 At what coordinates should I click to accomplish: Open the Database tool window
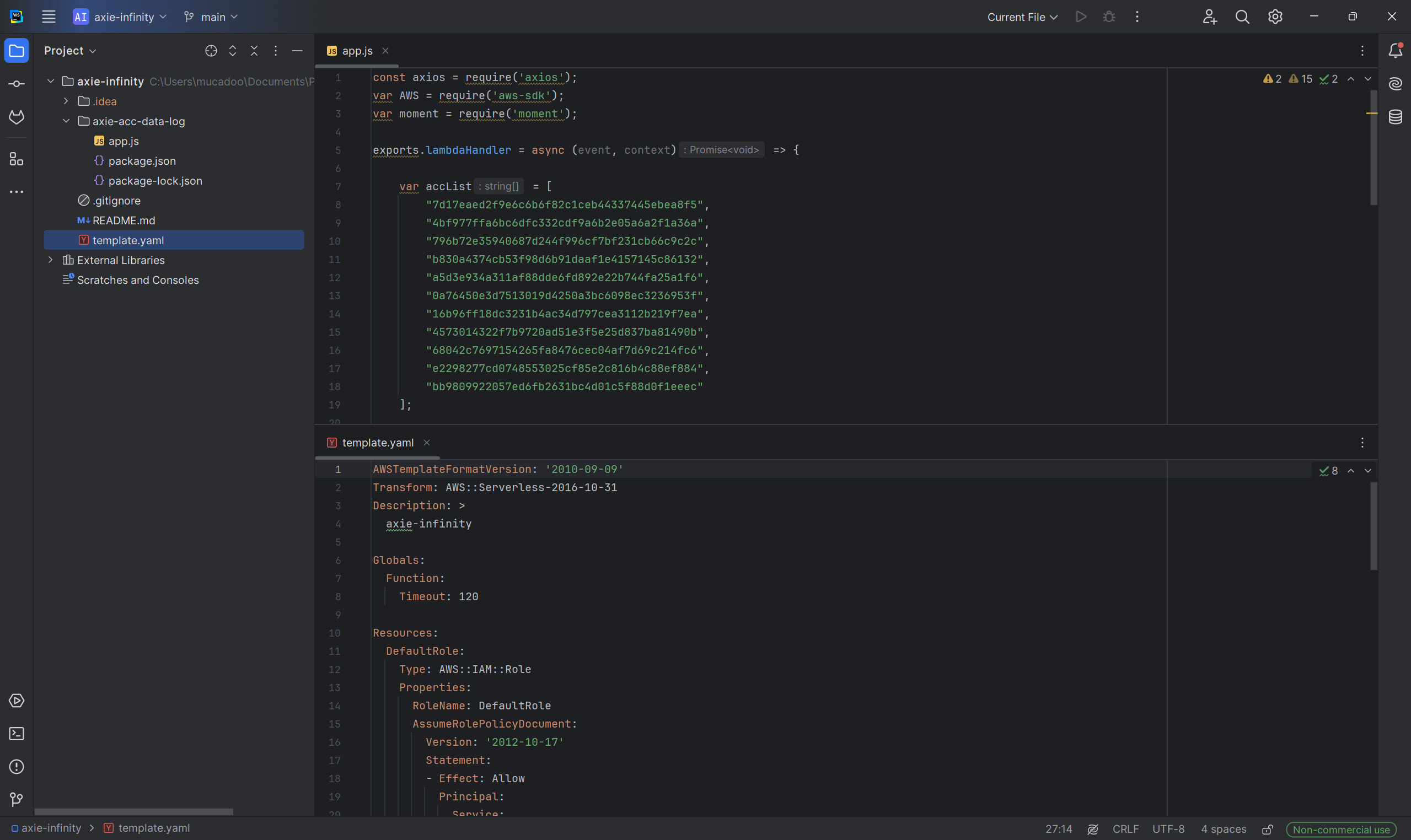[x=1395, y=117]
